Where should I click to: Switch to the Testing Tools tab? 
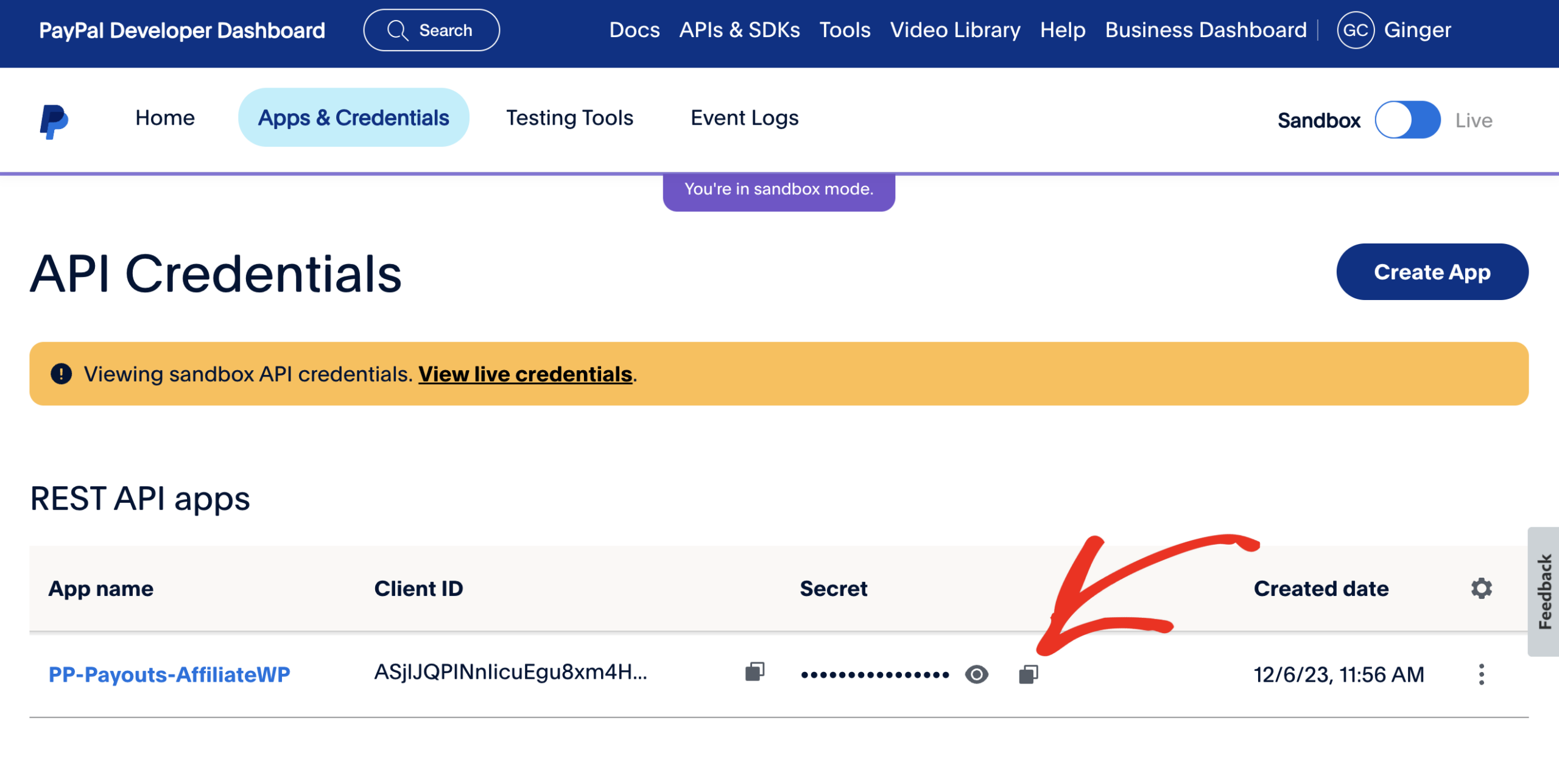569,118
